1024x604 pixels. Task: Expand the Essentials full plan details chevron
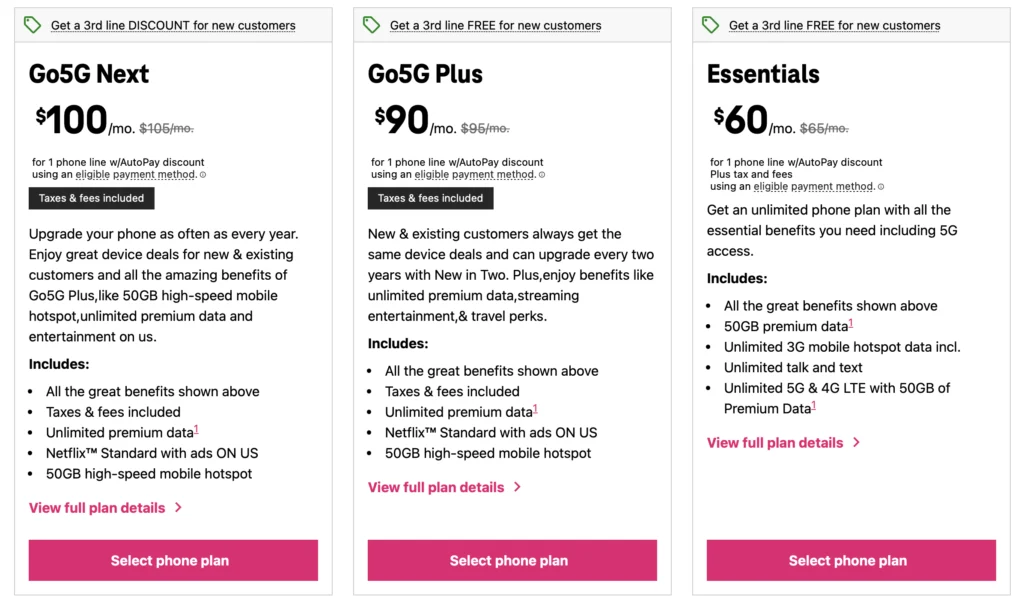point(856,443)
